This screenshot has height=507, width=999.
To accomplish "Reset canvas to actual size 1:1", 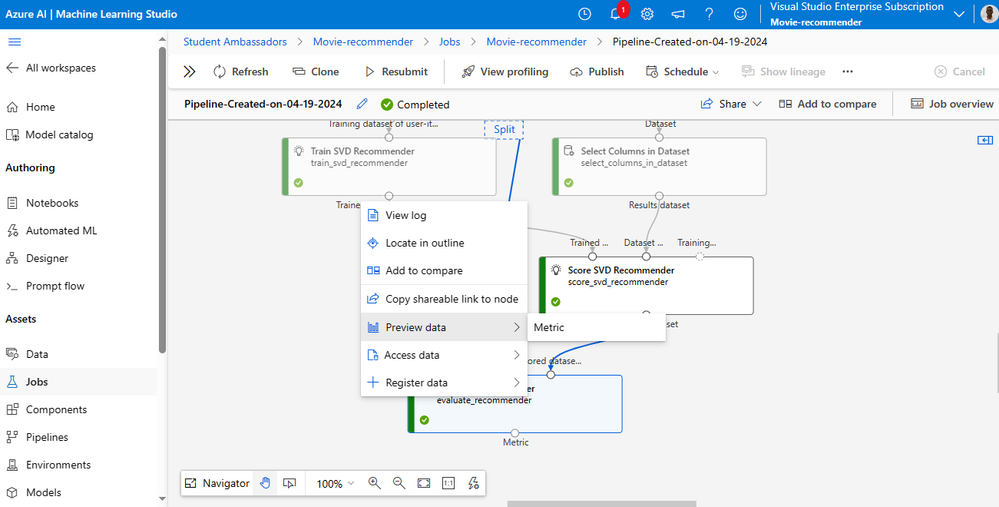I will 449,483.
